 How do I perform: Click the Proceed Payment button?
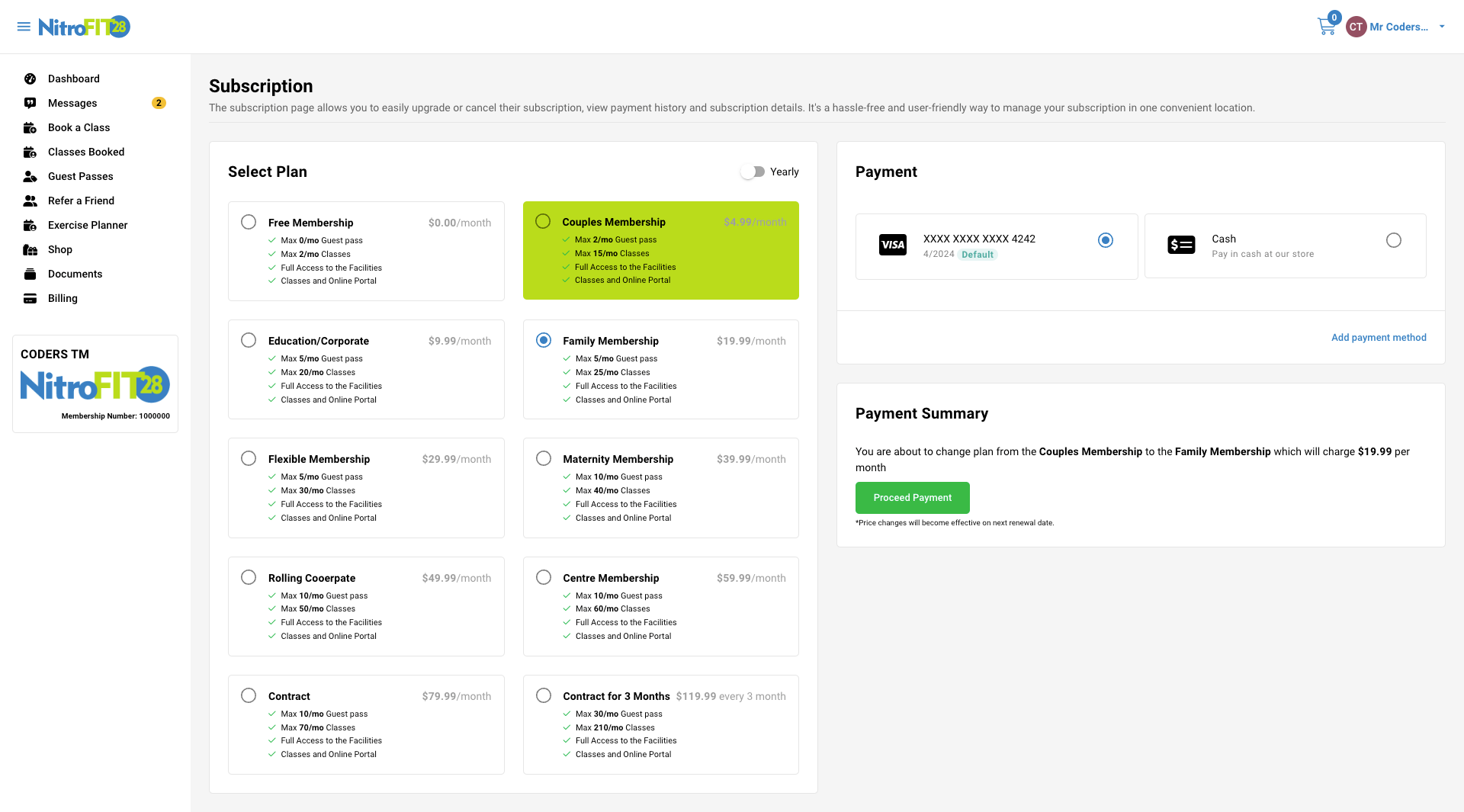pos(912,498)
